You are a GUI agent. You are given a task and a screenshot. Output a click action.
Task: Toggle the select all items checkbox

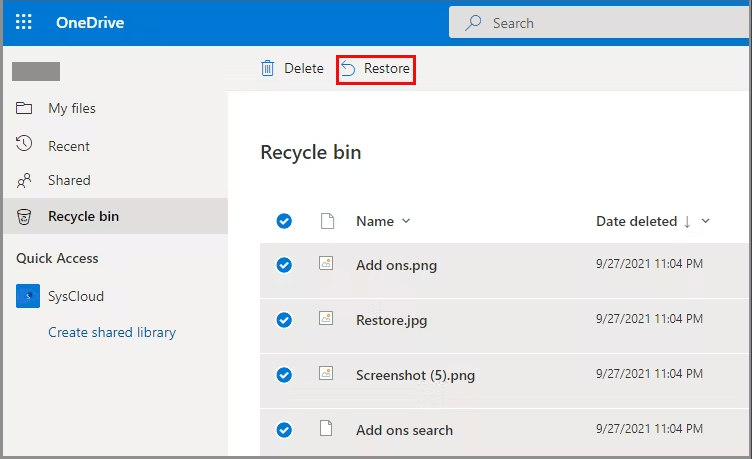(x=284, y=221)
